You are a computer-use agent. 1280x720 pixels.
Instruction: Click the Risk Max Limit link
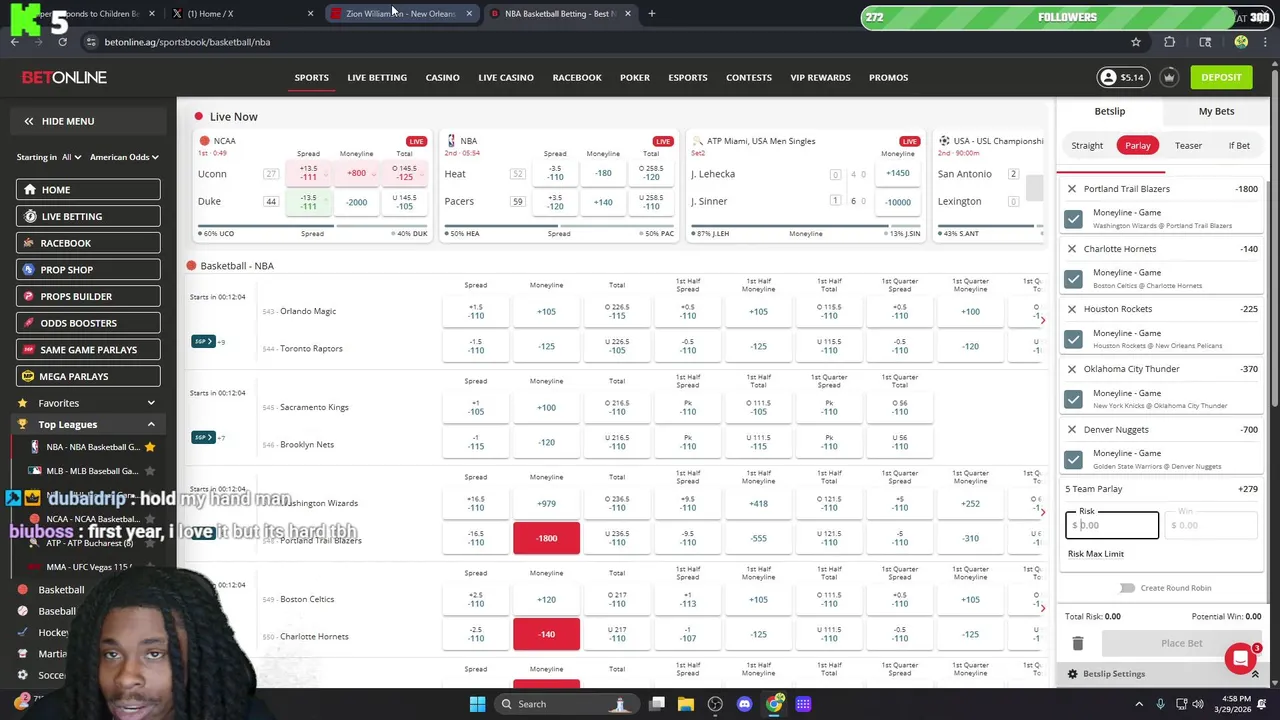point(1095,554)
